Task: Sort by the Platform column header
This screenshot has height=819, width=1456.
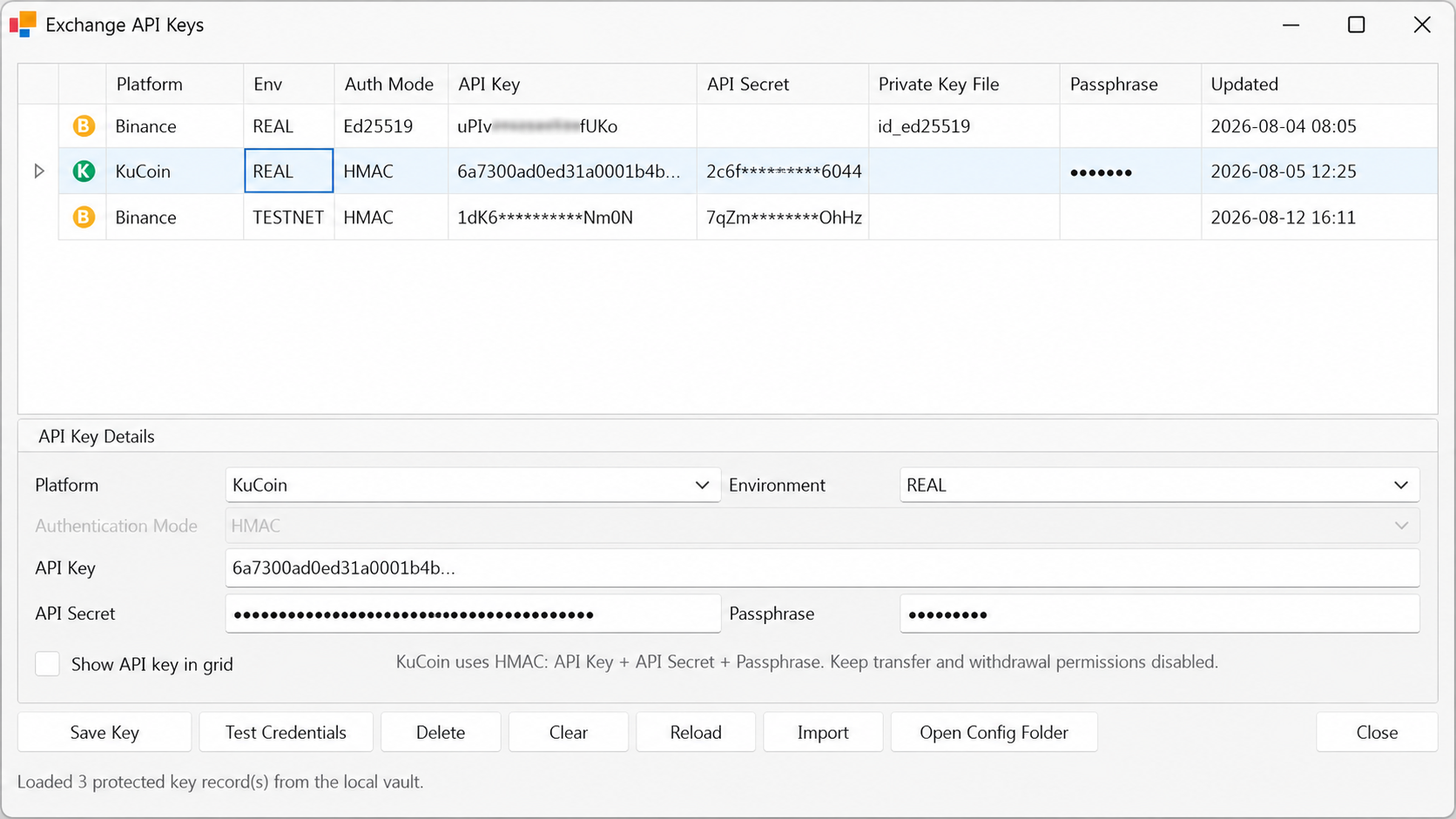Action: pyautogui.click(x=174, y=84)
